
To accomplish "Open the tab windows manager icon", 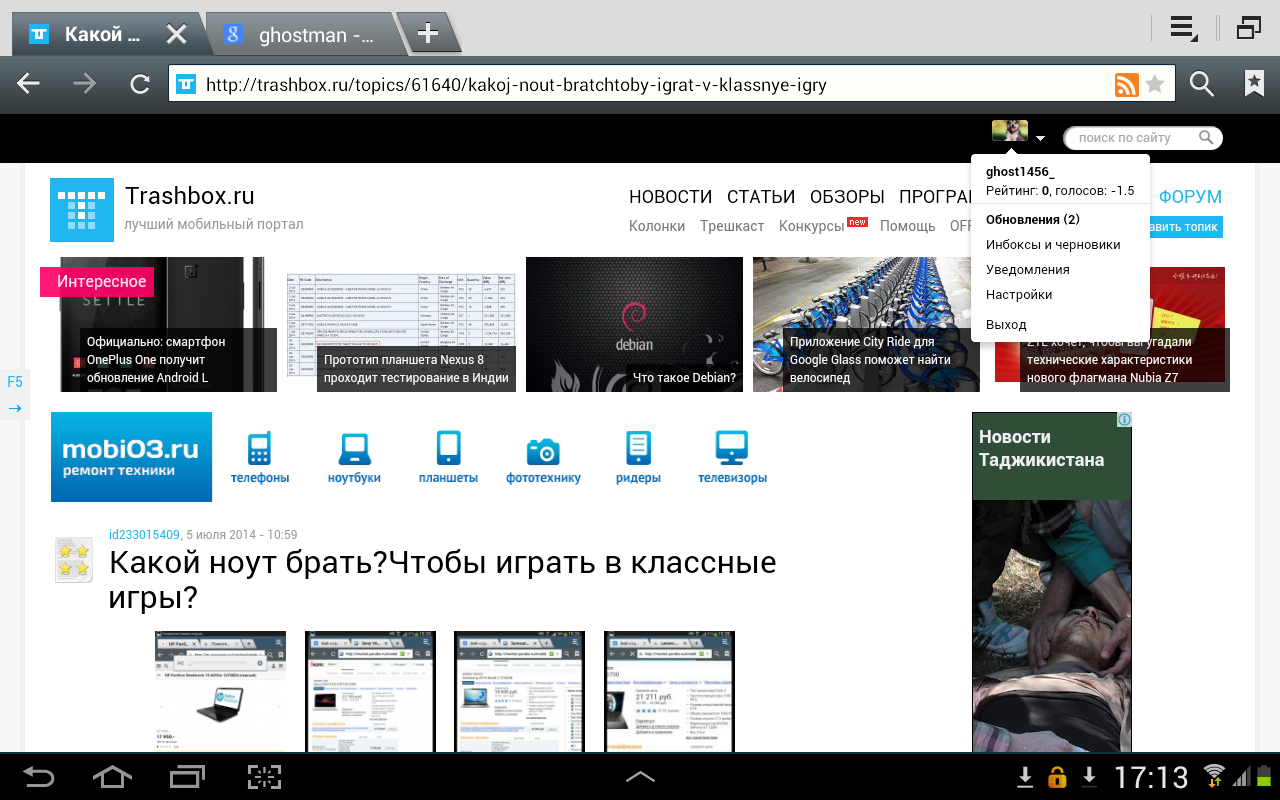I will point(1248,28).
